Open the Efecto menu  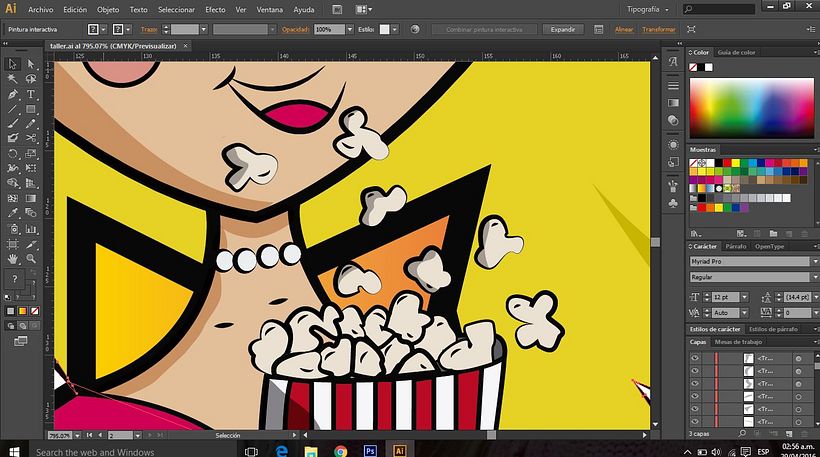coord(215,9)
